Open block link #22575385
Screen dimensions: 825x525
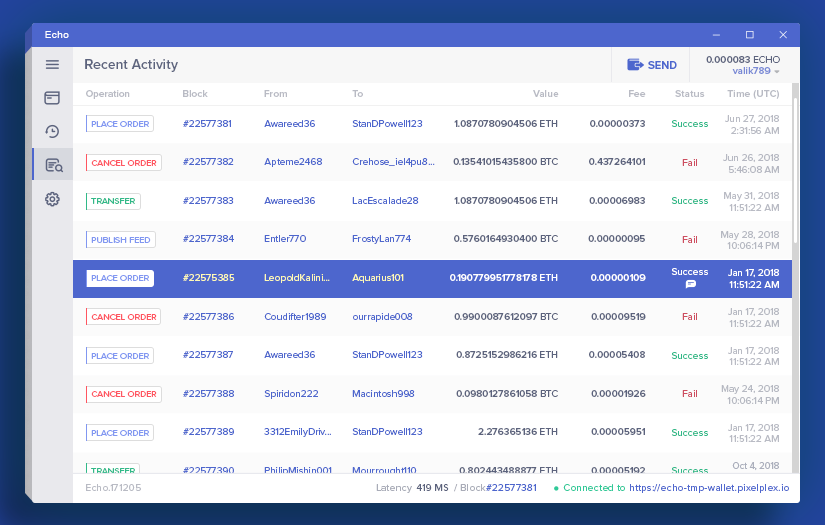(x=208, y=278)
